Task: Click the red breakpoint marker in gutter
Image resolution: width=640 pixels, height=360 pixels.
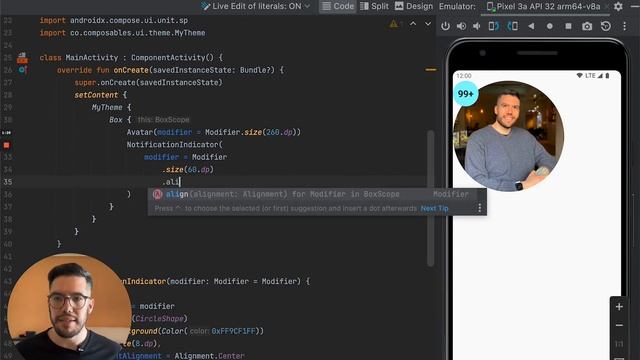Action: (6, 145)
